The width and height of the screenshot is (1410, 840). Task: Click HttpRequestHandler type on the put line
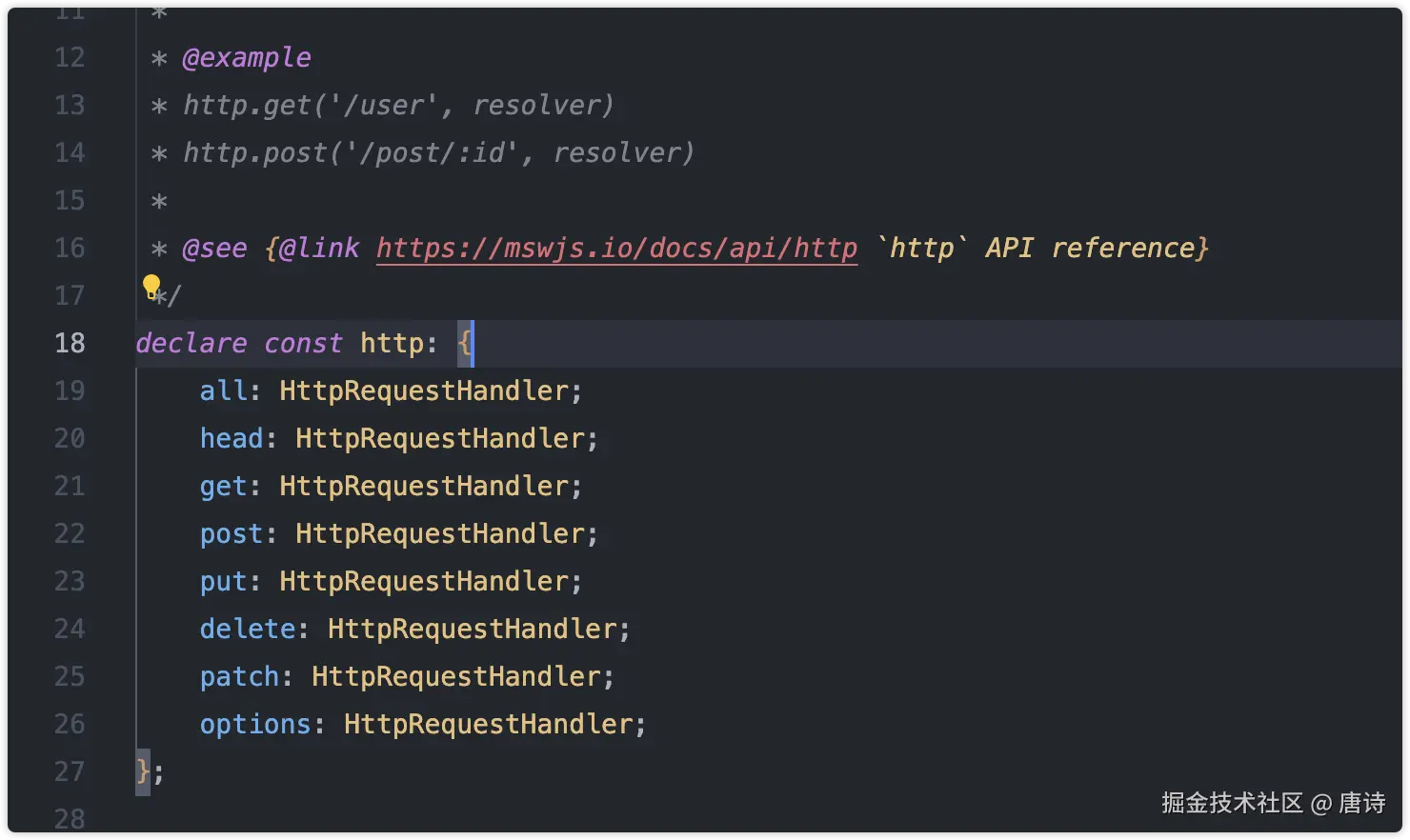point(424,581)
